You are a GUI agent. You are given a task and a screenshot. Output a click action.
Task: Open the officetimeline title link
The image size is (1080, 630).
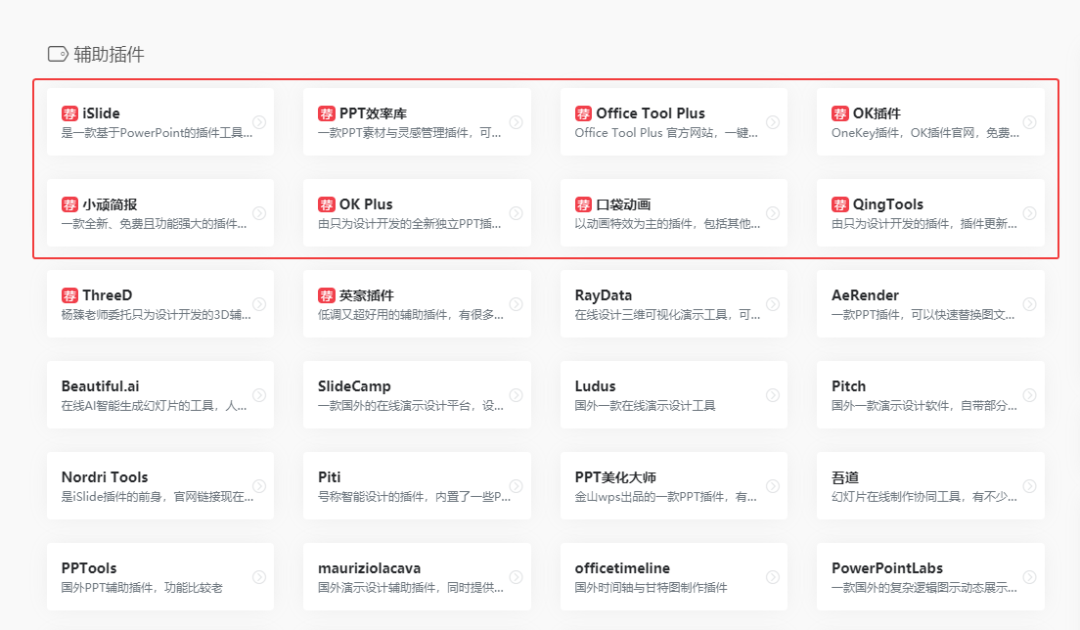click(622, 568)
